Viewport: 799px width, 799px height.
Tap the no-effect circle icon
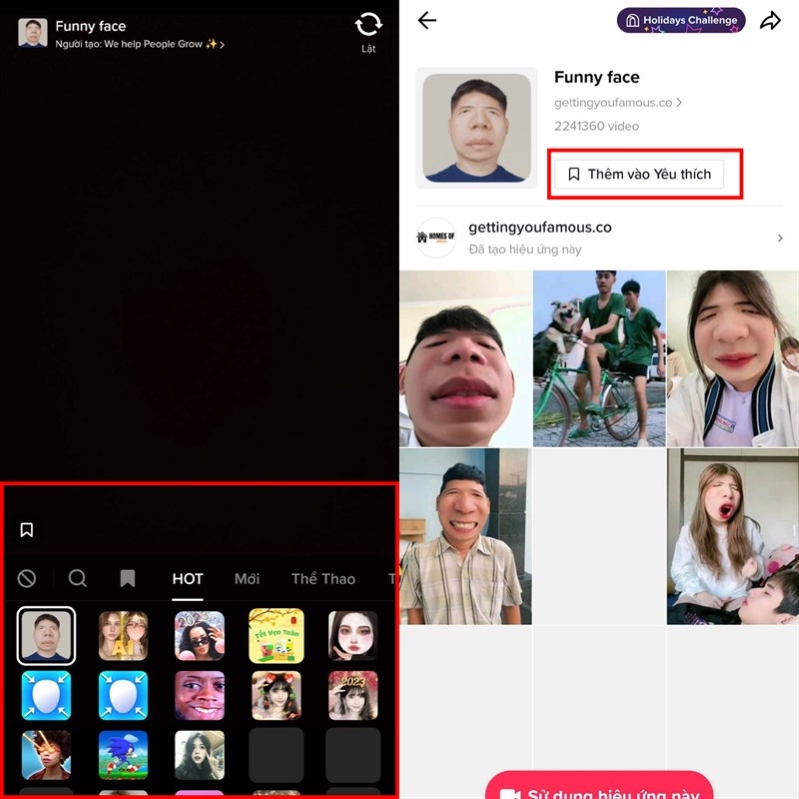[27, 578]
